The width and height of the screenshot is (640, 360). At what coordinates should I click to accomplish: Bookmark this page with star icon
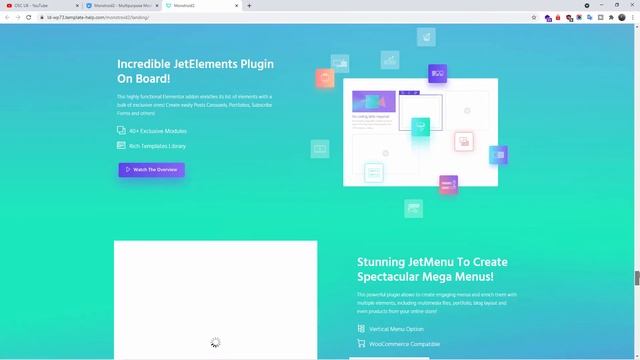tap(533, 18)
